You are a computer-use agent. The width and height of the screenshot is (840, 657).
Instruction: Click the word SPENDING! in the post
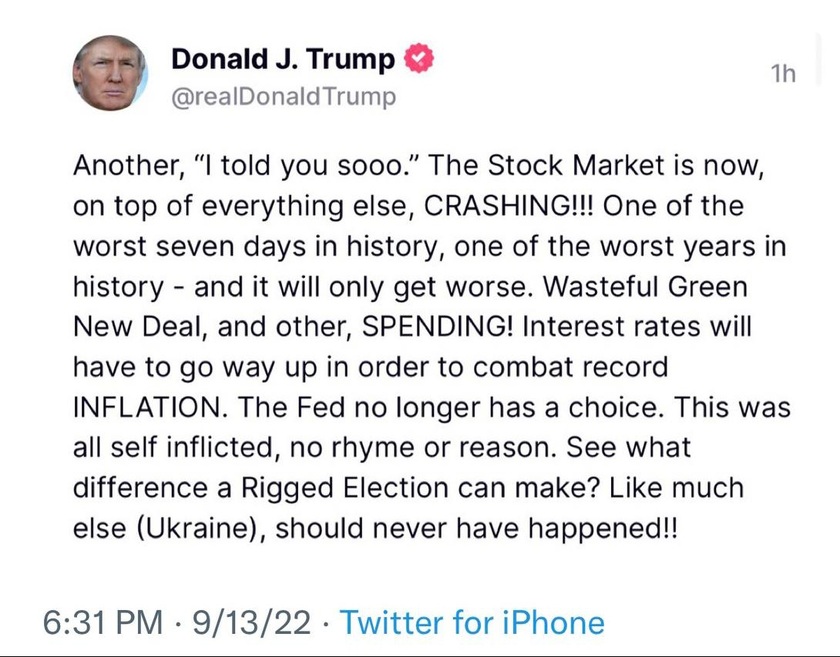[438, 327]
